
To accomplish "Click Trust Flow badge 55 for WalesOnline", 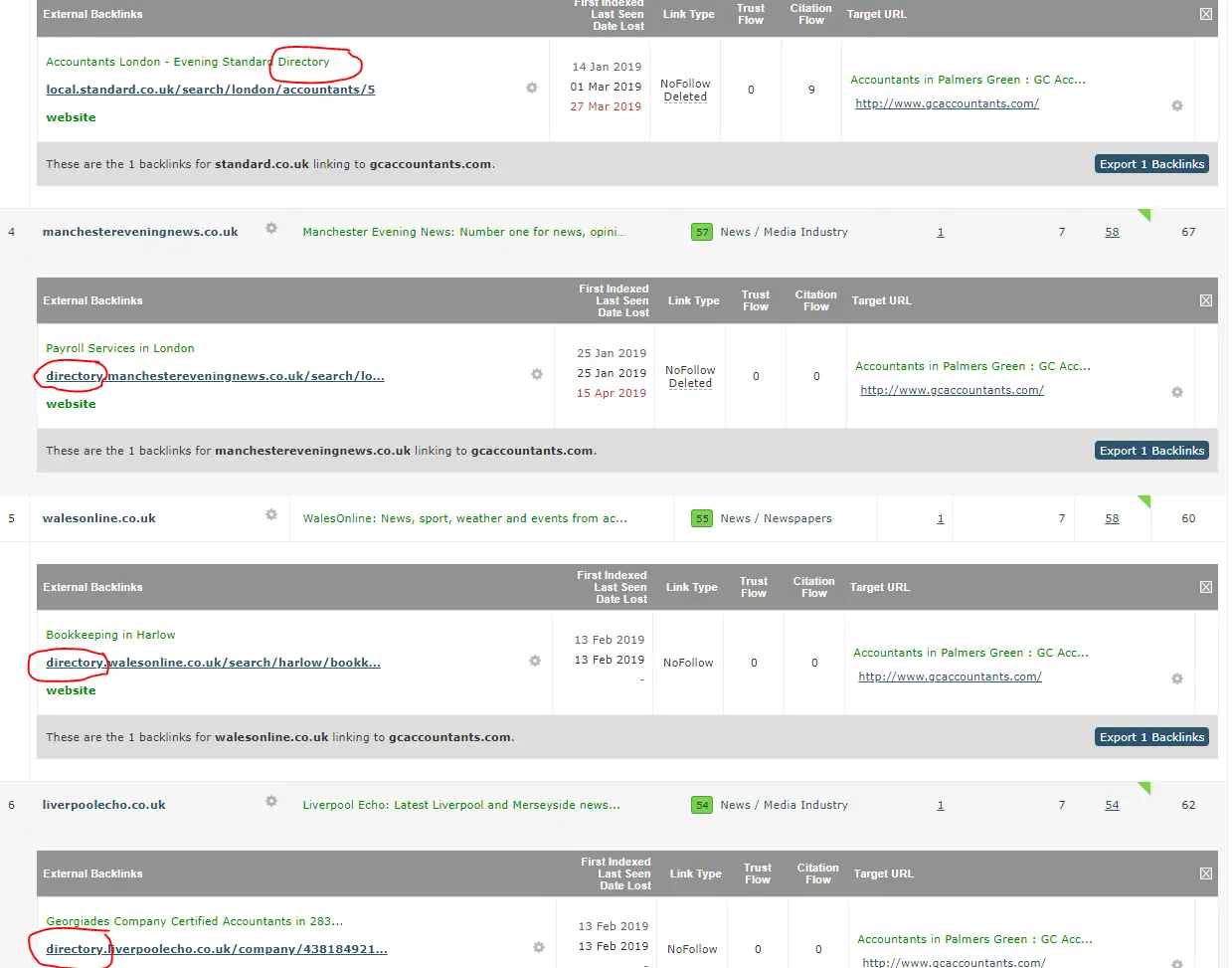I will (702, 518).
